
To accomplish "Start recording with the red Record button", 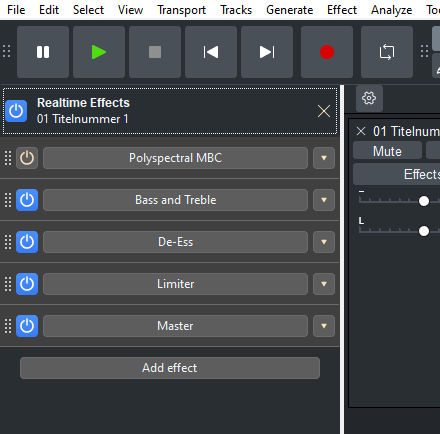I will click(x=327, y=52).
